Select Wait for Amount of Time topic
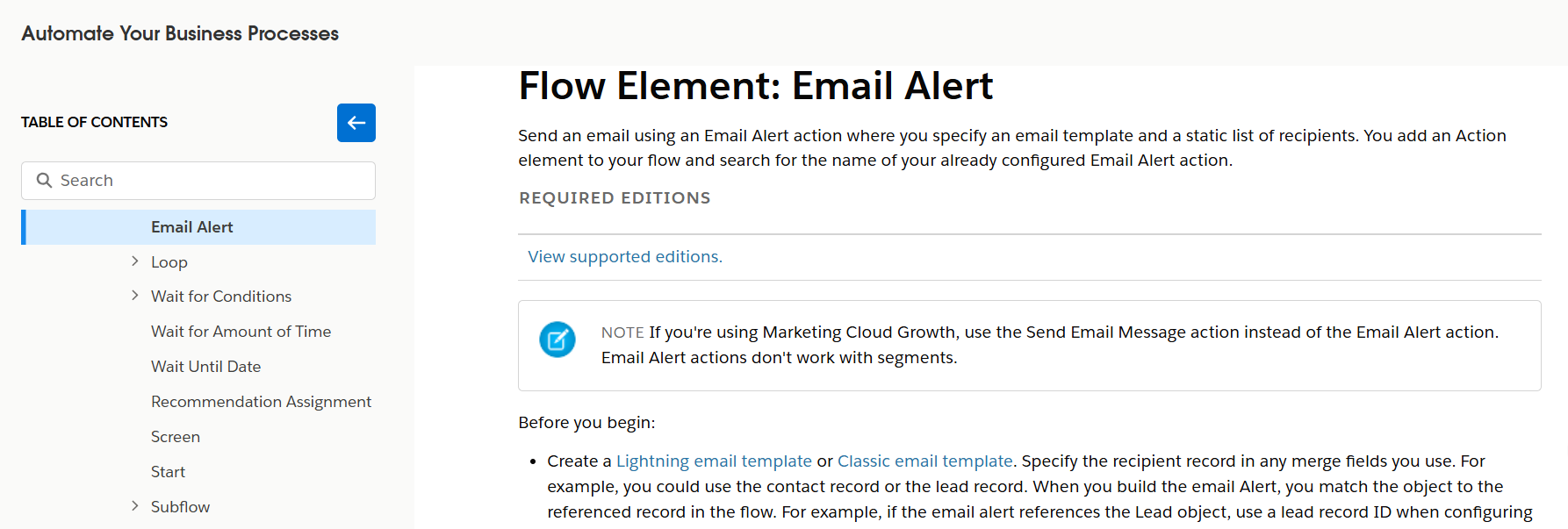1568x529 pixels. (x=241, y=331)
